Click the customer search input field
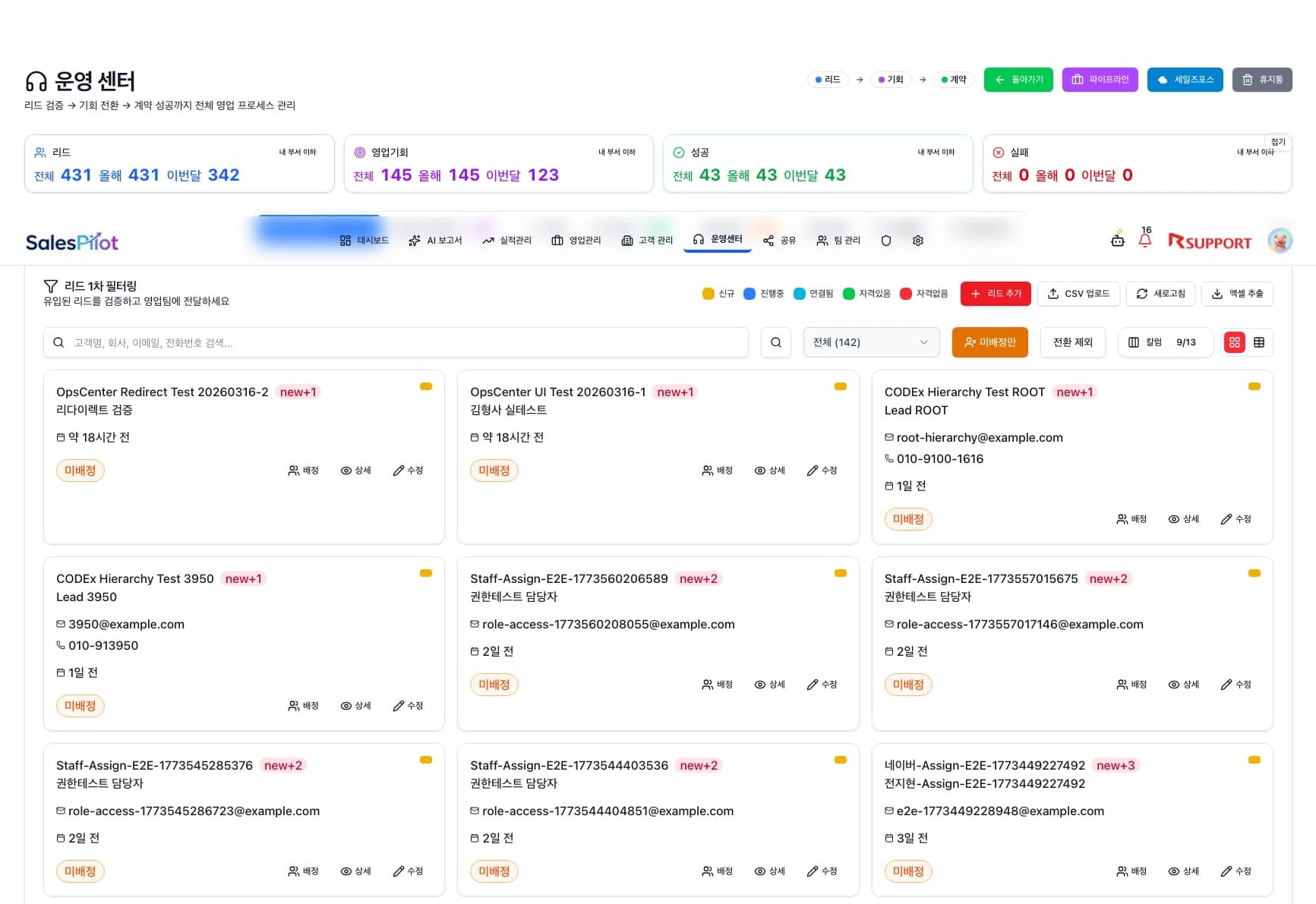1316x904 pixels. (x=395, y=342)
